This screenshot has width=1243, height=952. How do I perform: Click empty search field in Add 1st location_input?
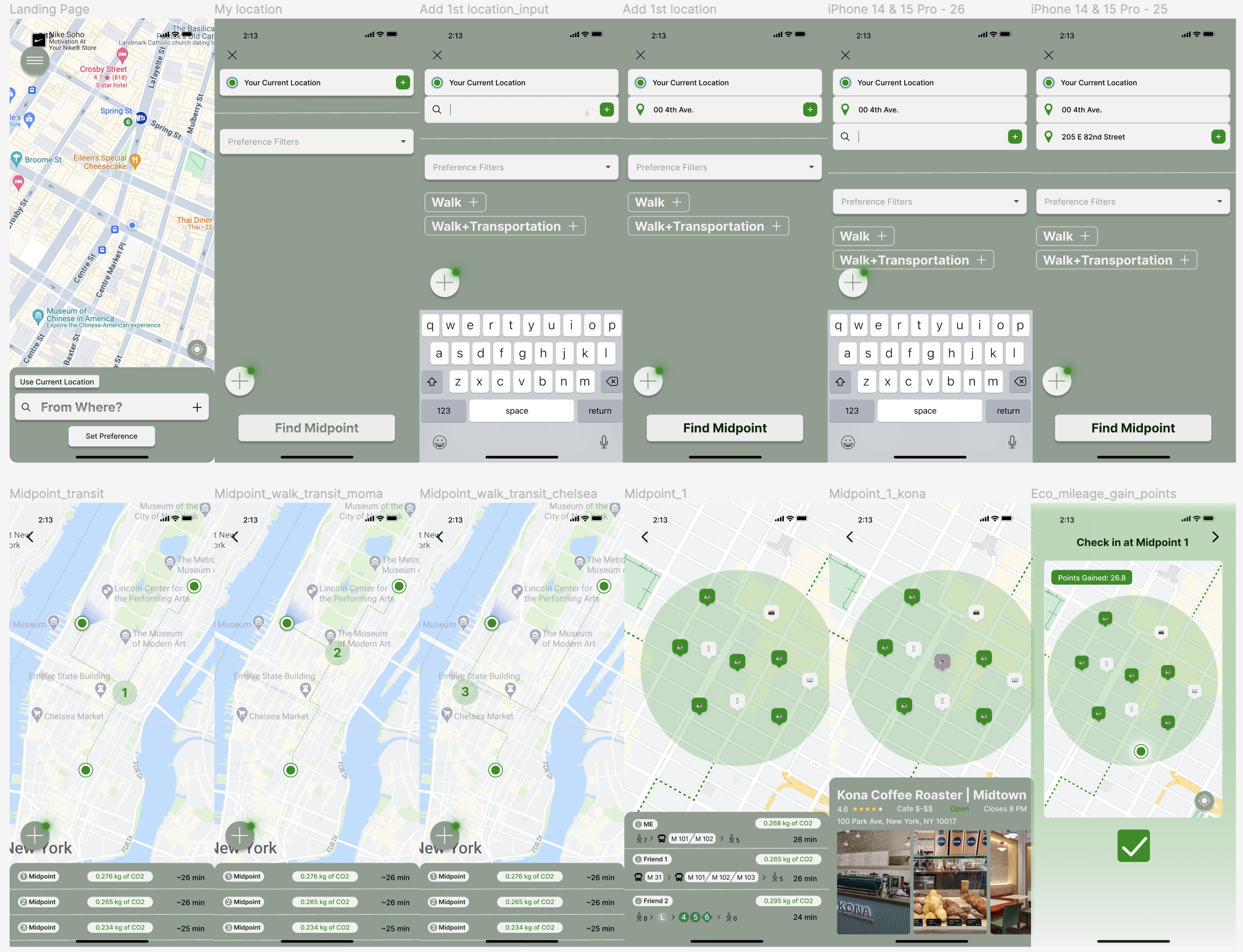pos(521,109)
